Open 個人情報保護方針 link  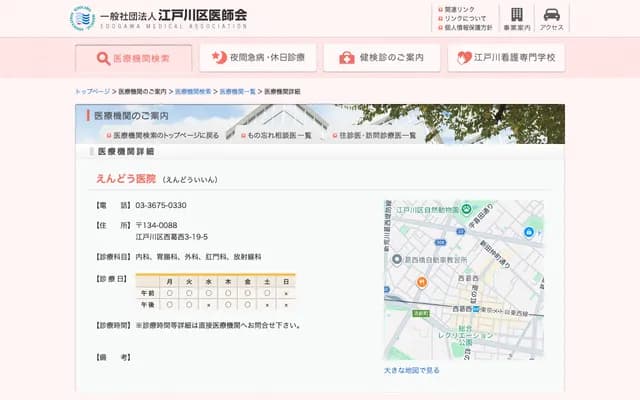[466, 27]
